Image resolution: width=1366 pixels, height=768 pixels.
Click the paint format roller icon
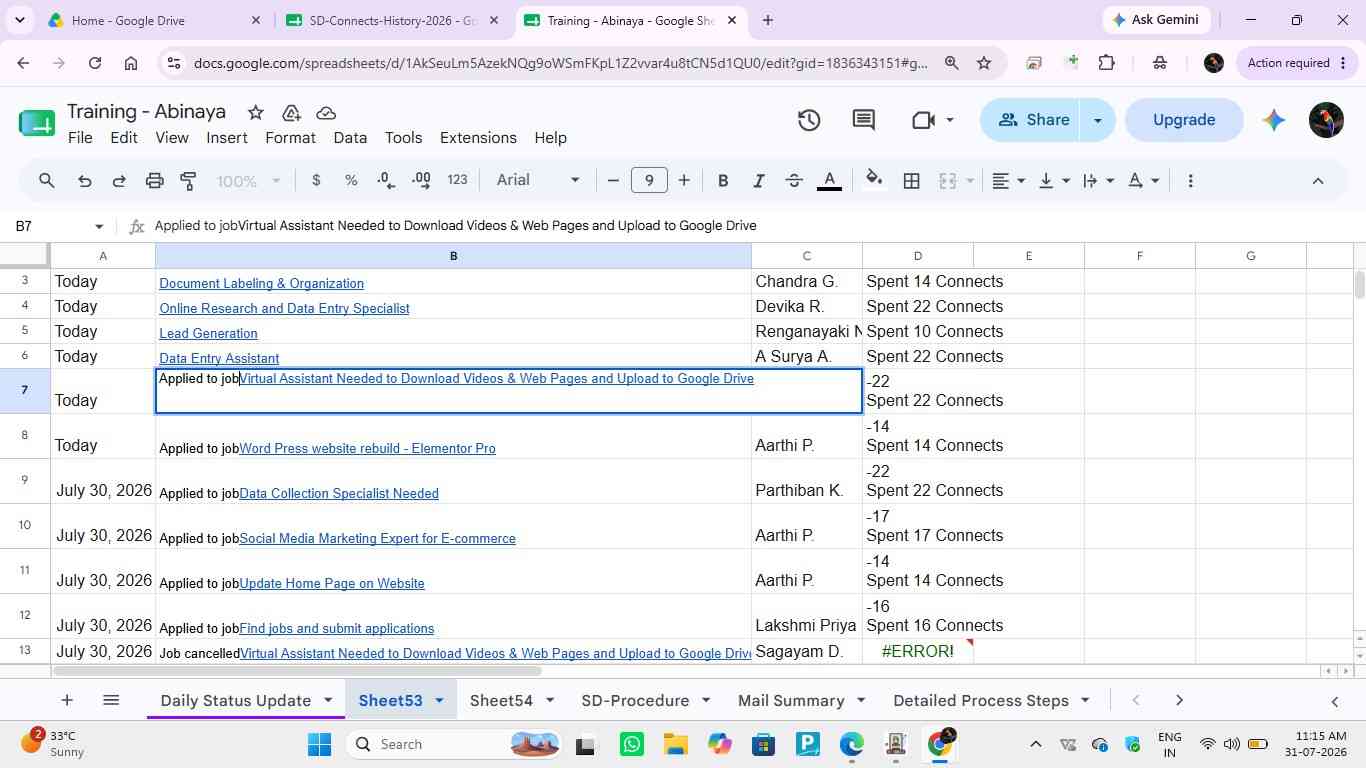click(x=188, y=181)
